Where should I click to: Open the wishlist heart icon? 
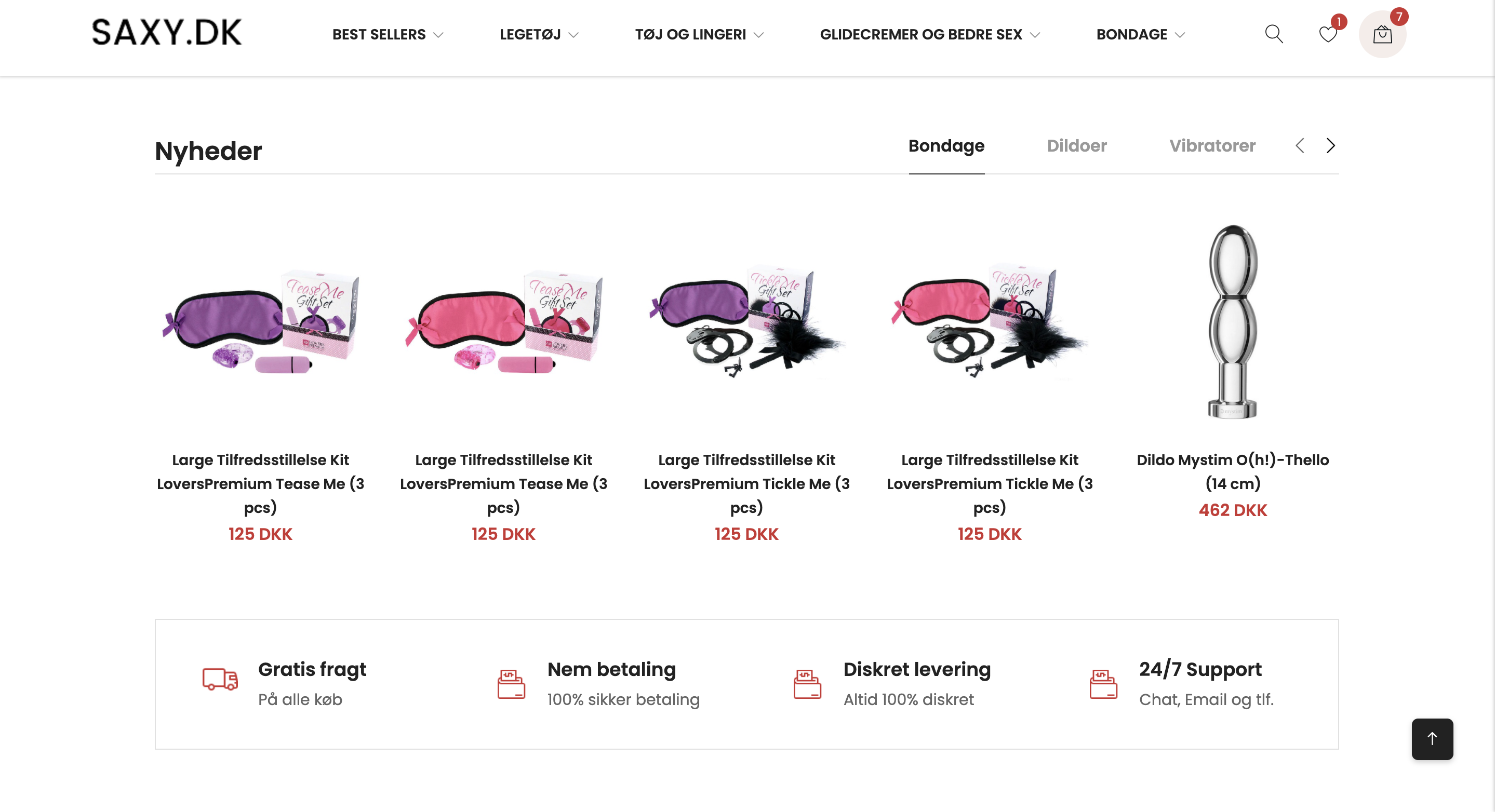click(x=1328, y=34)
